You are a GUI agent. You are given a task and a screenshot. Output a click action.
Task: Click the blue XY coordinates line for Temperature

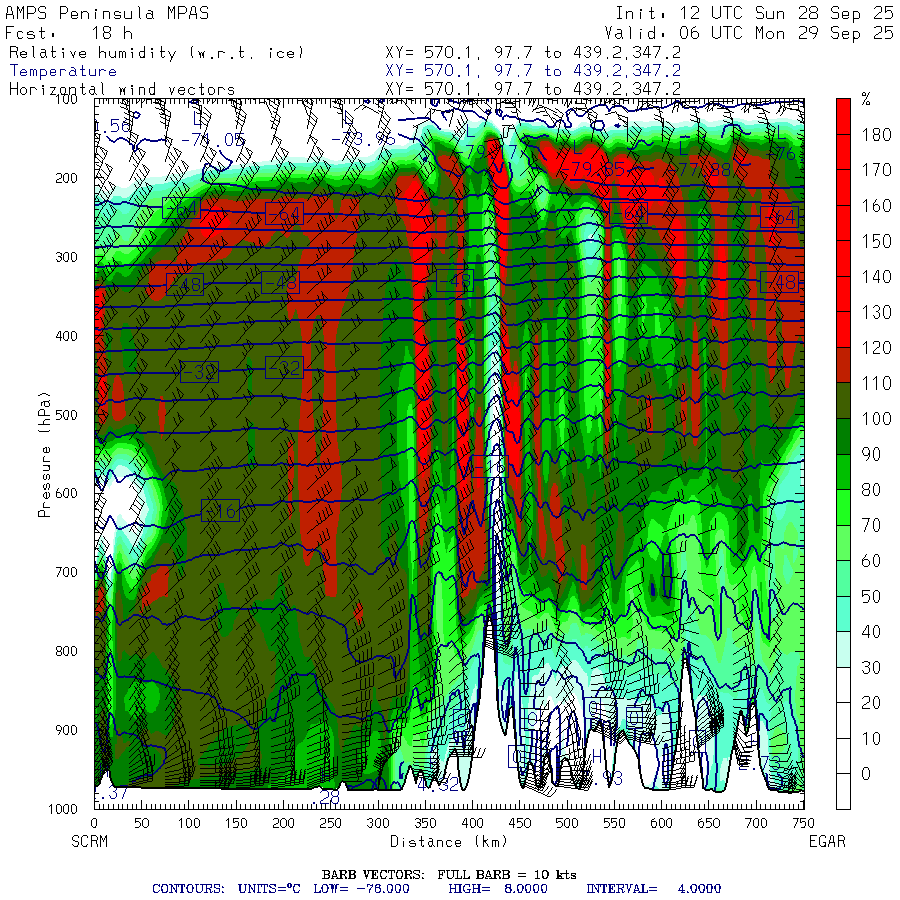pos(533,71)
